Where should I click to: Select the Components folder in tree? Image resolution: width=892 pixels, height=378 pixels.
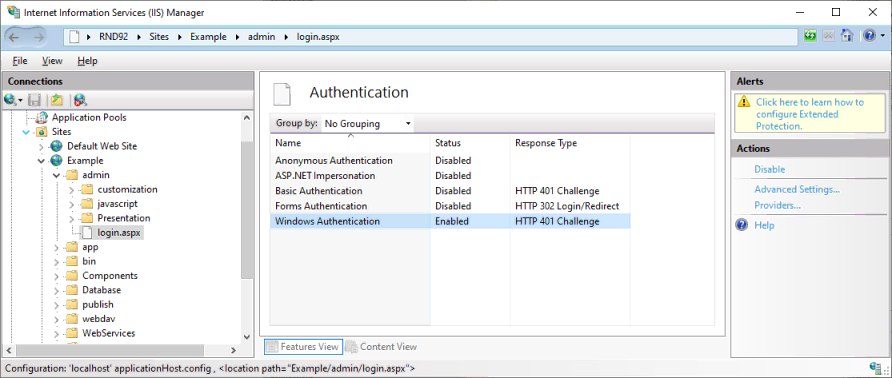pos(110,276)
